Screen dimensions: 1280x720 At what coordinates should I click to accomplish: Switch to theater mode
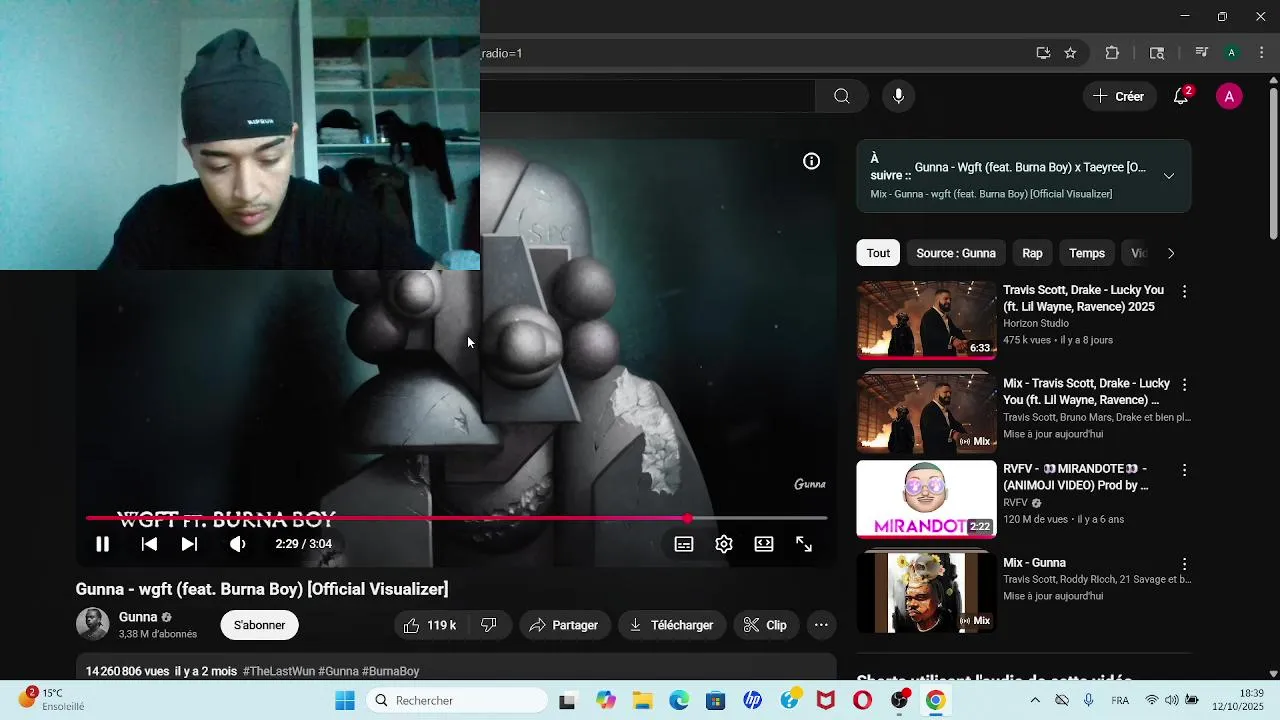pos(764,544)
